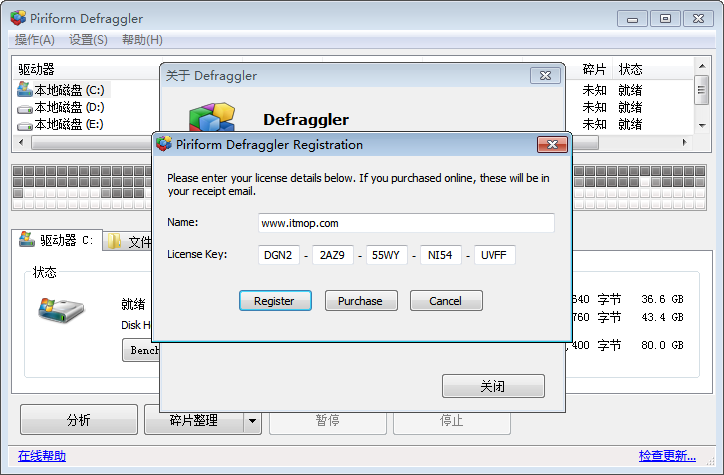
Task: Click the drive icon on 驱动器 C: tab
Action: pos(27,240)
